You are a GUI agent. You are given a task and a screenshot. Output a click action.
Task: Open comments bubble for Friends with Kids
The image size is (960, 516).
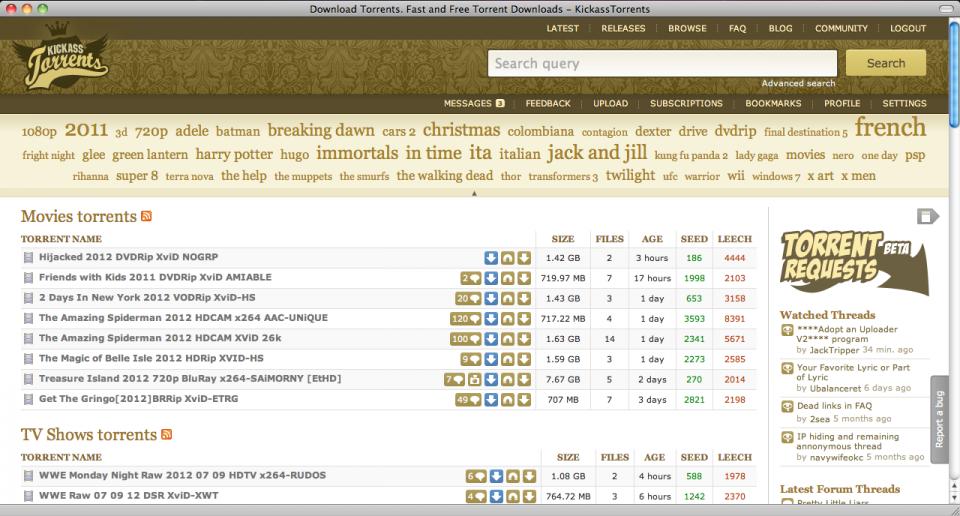pos(471,279)
